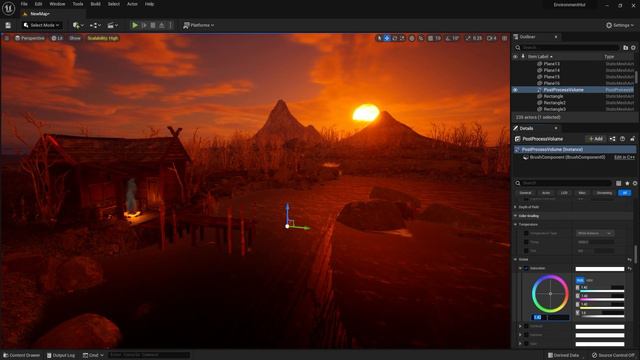Activate the select objects cursor tool in viewport
Viewport: 640px width, 360px height.
click(x=379, y=38)
